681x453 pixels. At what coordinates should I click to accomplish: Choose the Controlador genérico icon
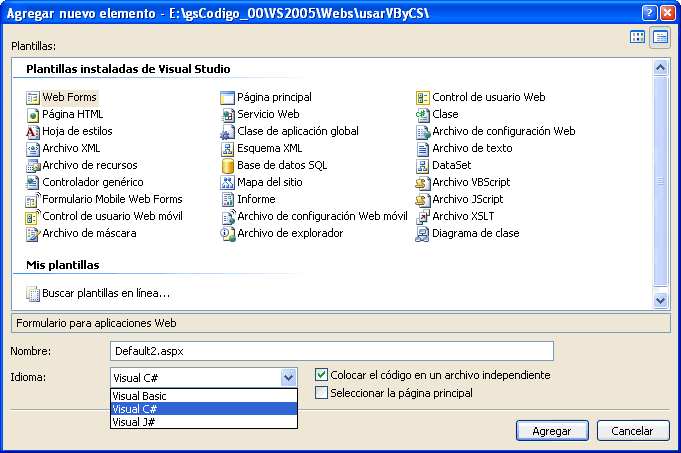coord(33,182)
